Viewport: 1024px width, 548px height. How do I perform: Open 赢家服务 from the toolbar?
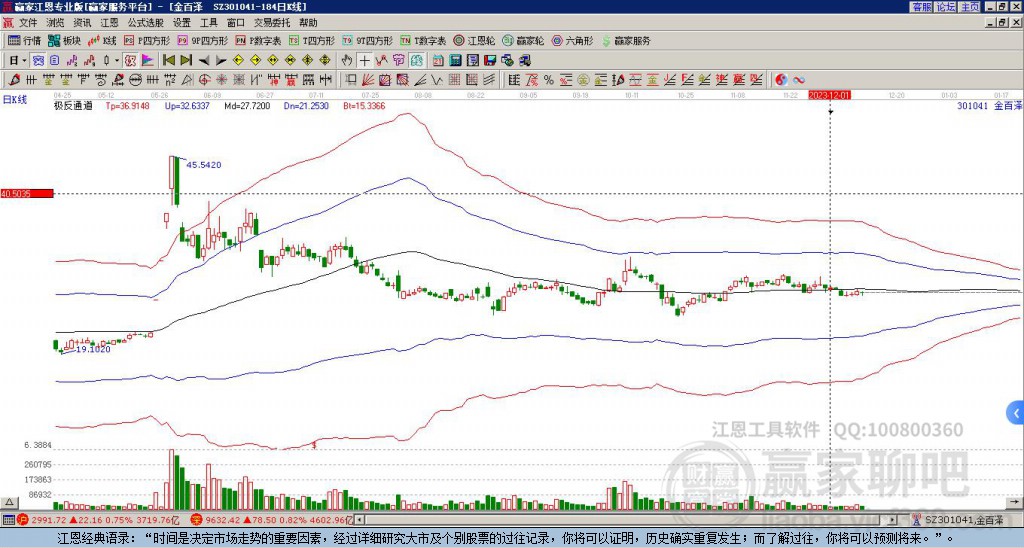pos(626,40)
